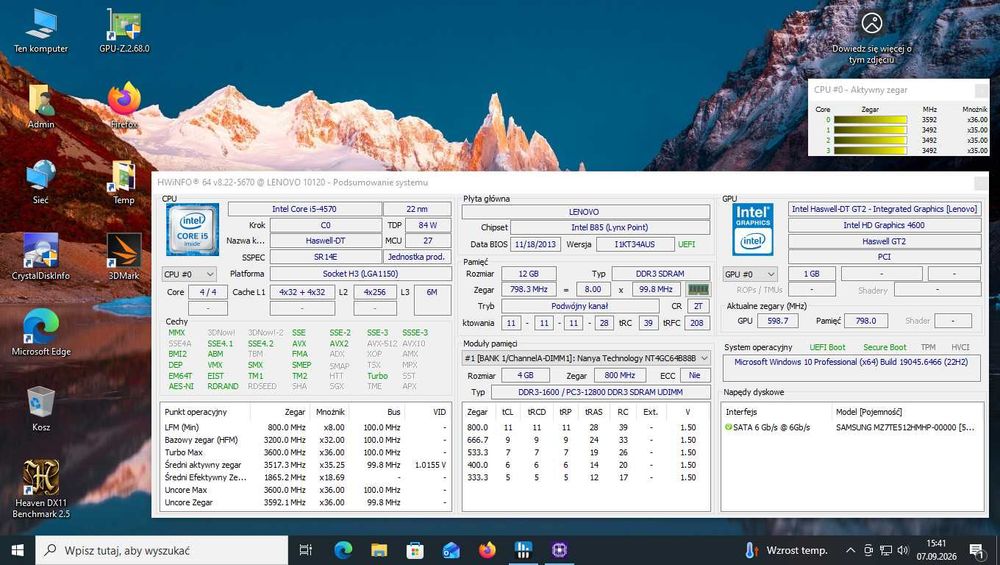Open the Sieć network icon
The width and height of the screenshot is (1000, 565).
point(41,182)
